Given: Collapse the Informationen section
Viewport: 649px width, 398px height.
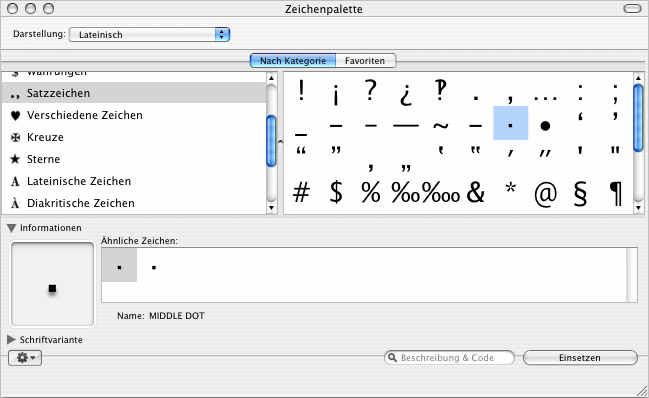Looking at the screenshot, I should click(x=12, y=228).
